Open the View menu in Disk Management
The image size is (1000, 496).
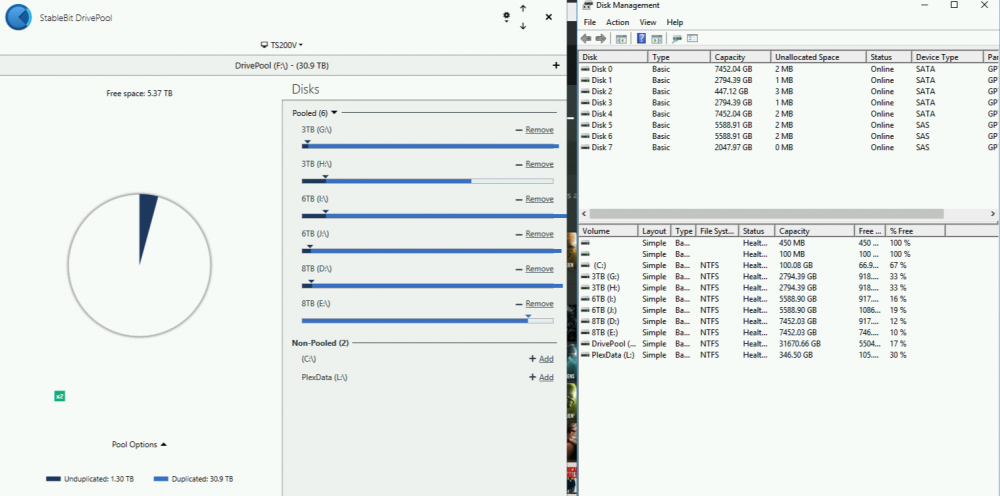(x=648, y=22)
